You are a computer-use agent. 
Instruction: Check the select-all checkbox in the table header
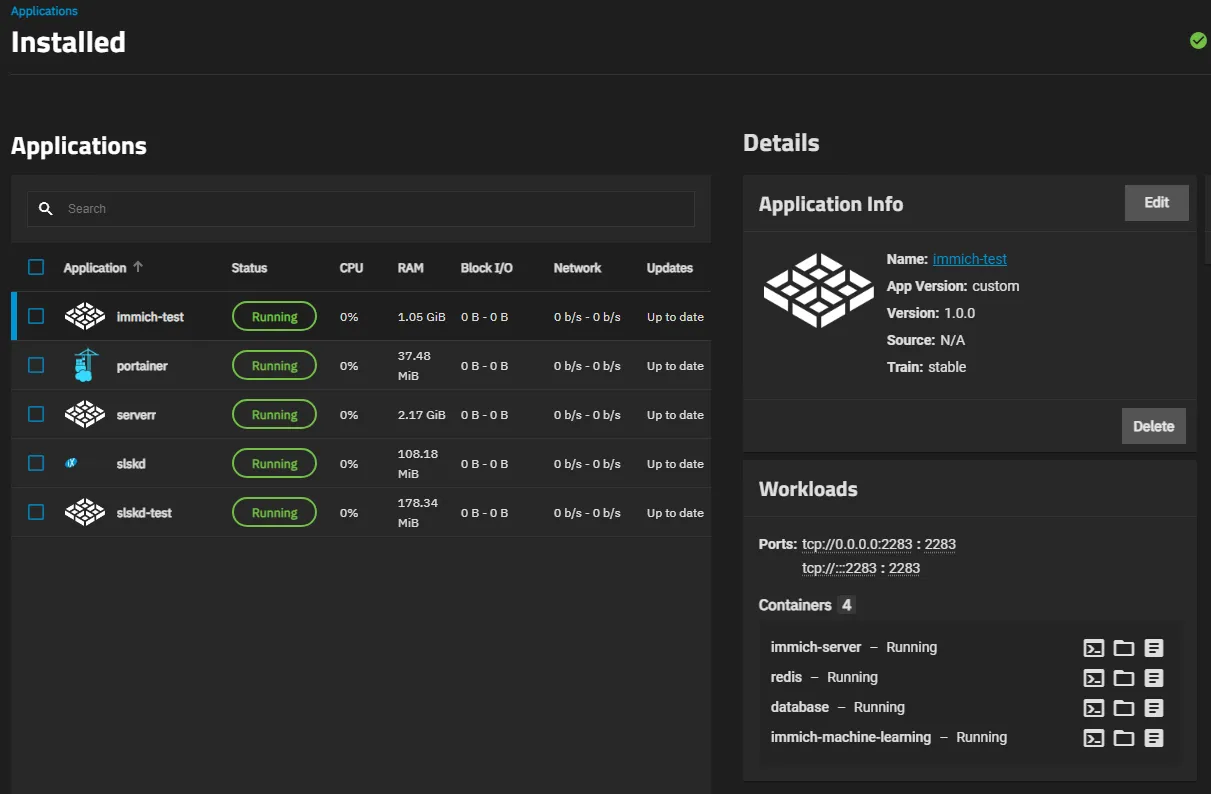[x=36, y=267]
